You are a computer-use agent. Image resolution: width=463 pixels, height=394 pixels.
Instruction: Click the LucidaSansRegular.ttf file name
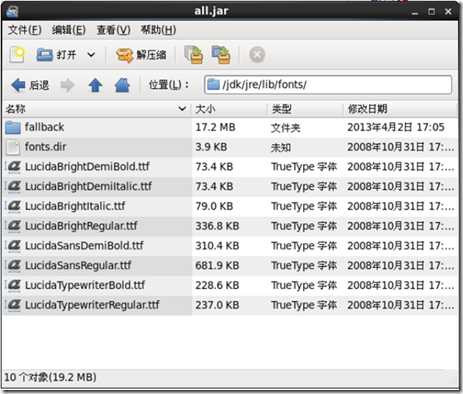pyautogui.click(x=78, y=265)
